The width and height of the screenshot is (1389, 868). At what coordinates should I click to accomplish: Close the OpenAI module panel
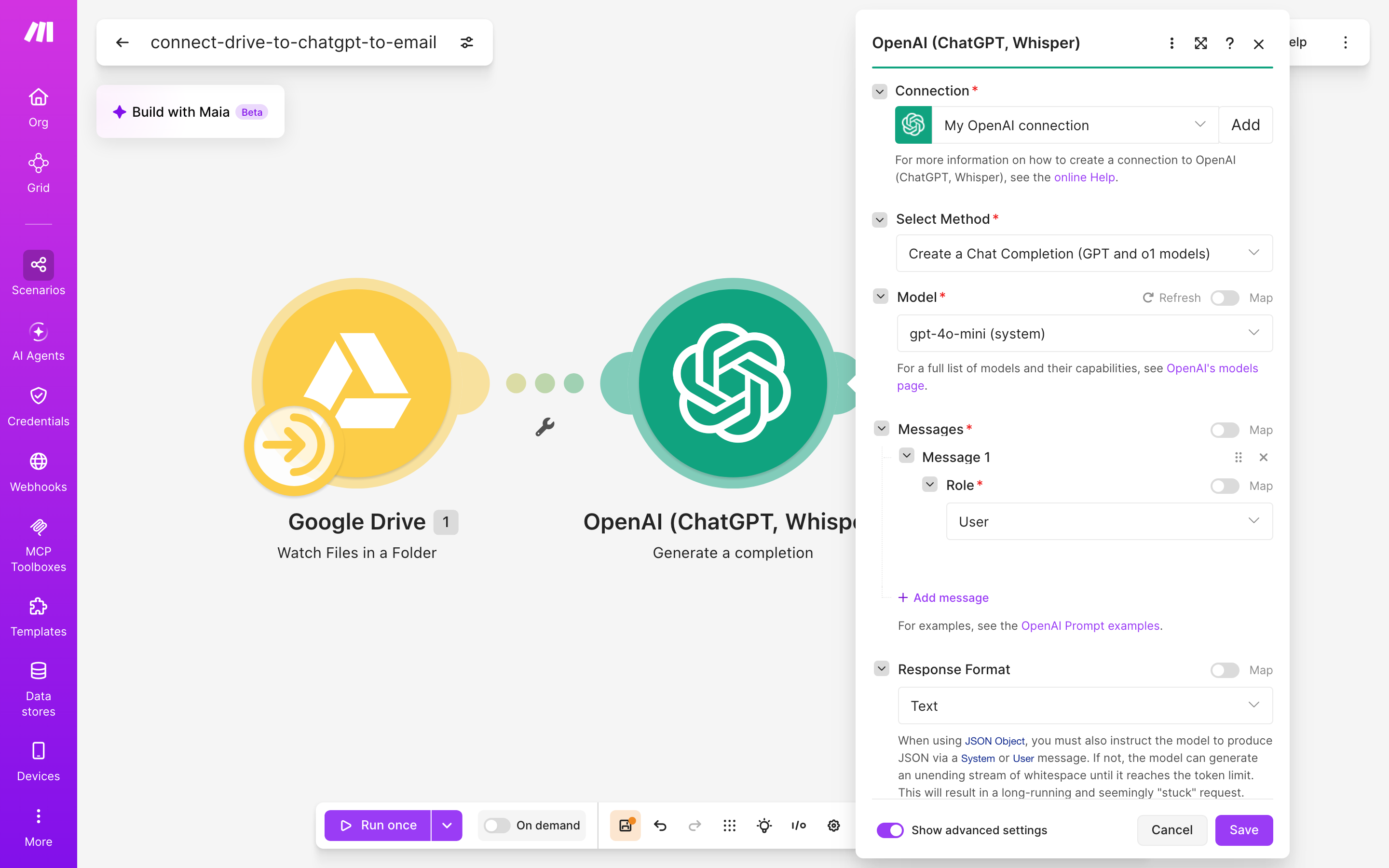click(x=1259, y=44)
